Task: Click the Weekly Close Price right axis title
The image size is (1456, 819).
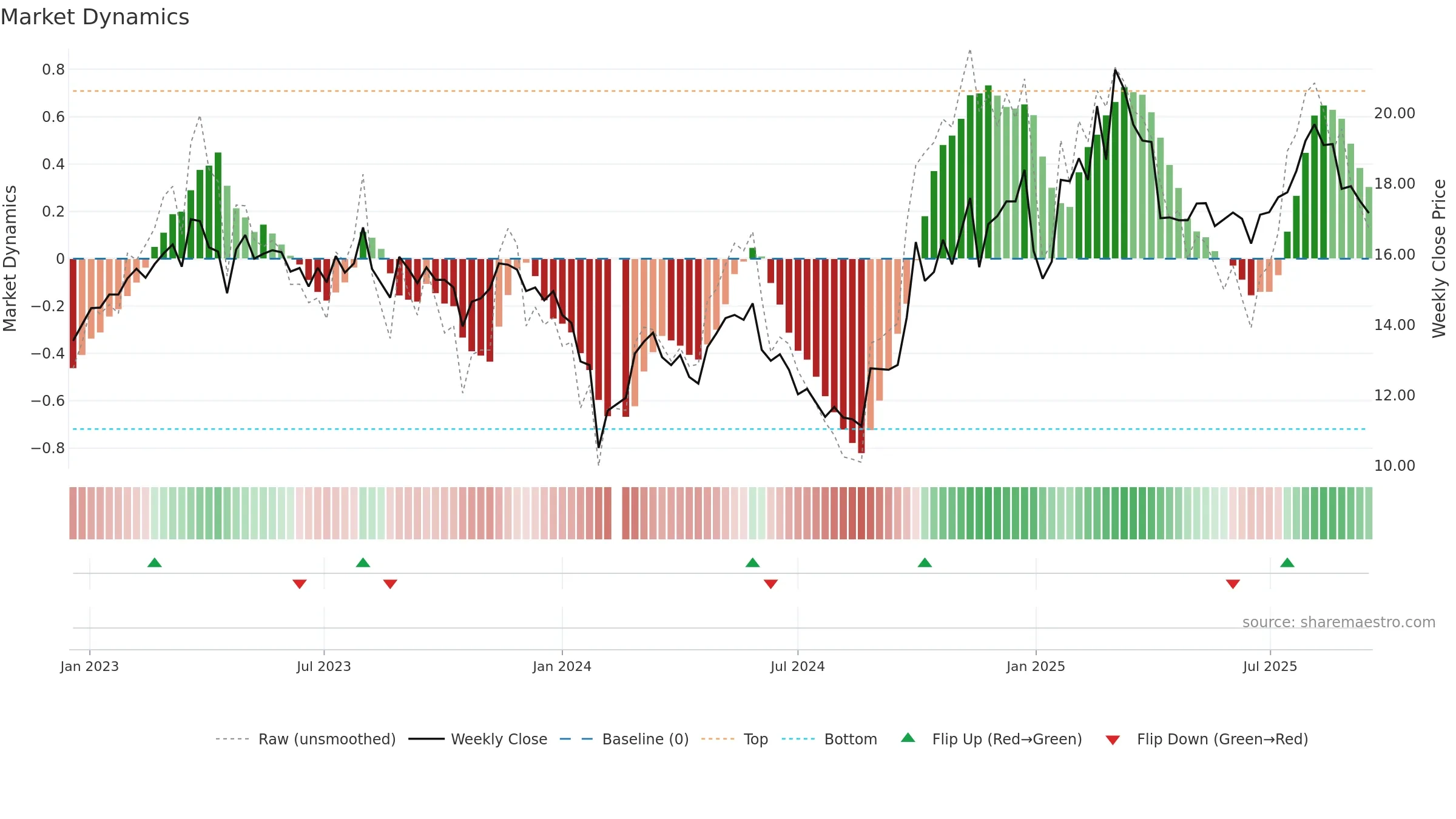Action: point(1439,258)
